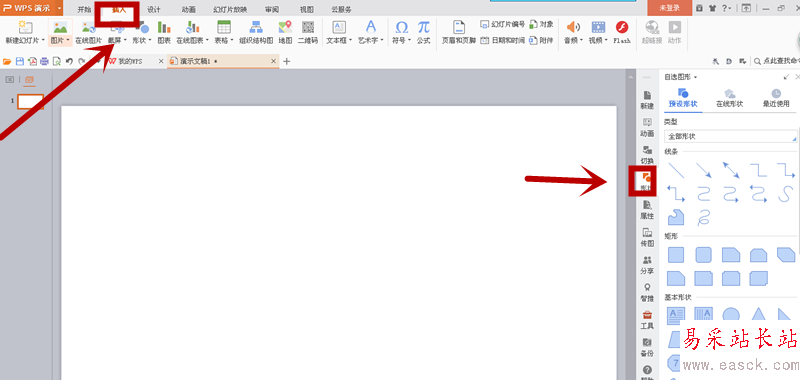Screen dimensions: 800x380
Task: Select the straight line shape
Action: click(676, 170)
